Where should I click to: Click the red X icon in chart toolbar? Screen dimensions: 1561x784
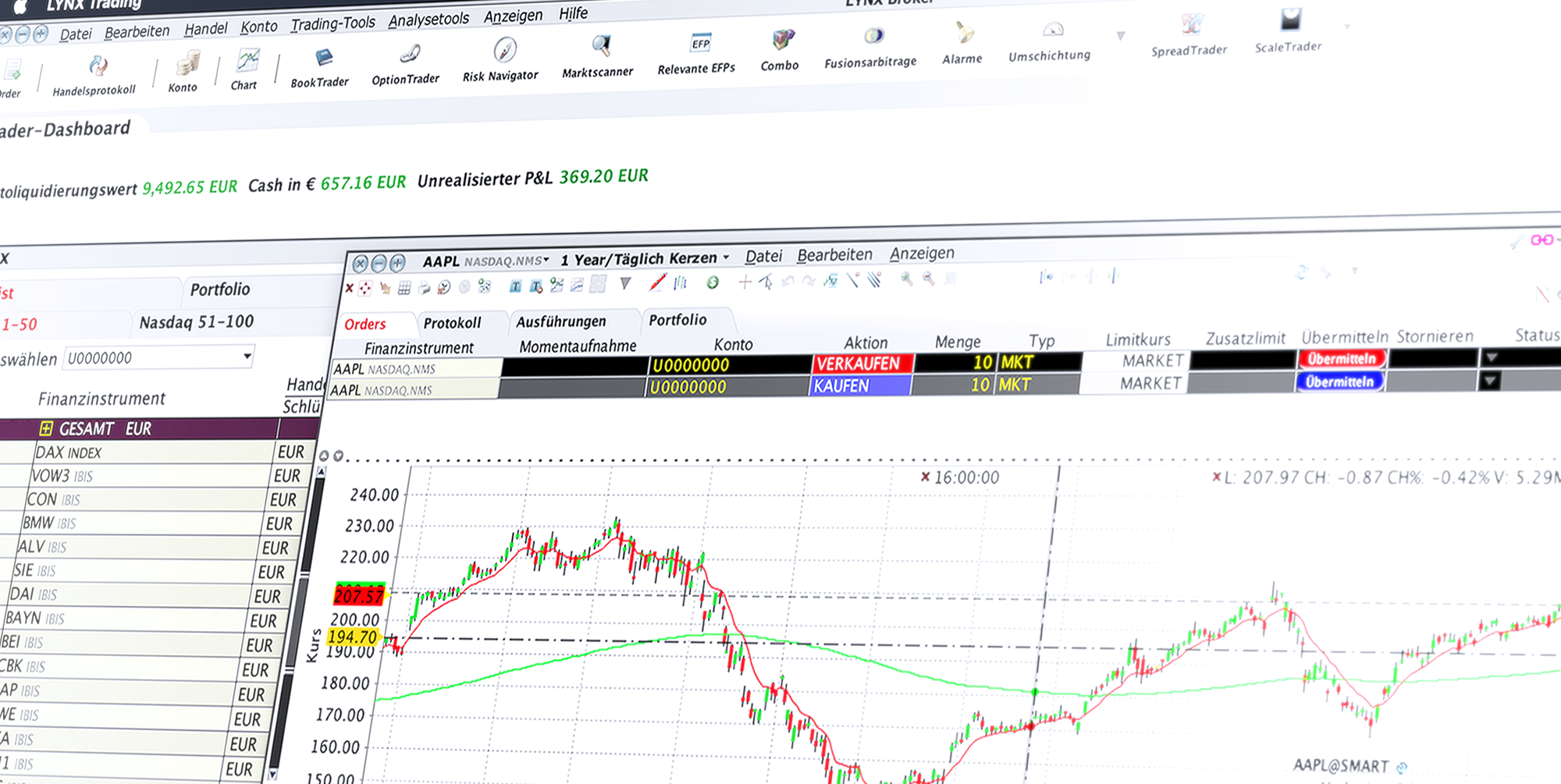pos(349,289)
